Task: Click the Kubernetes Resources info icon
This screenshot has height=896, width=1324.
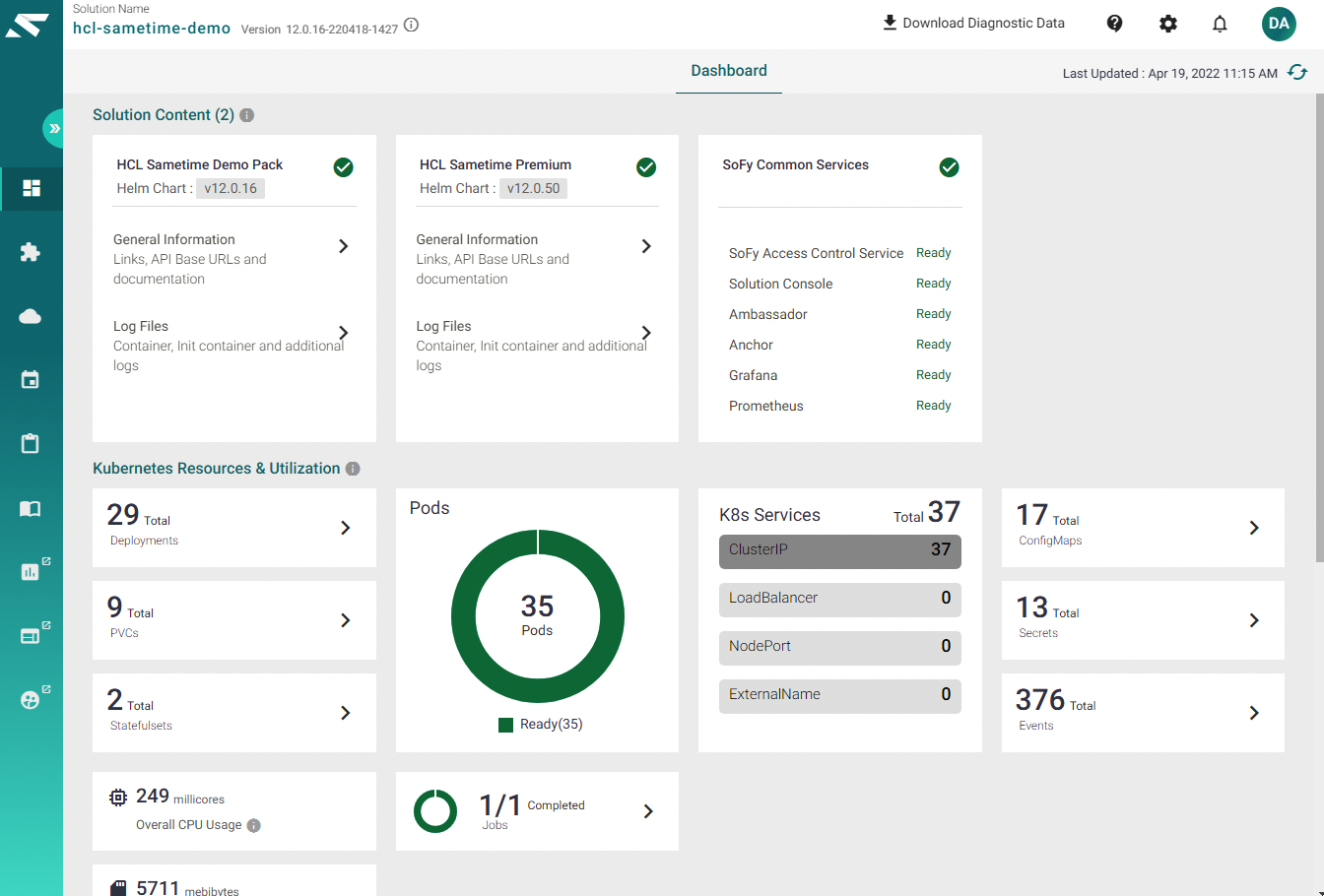Action: (353, 469)
